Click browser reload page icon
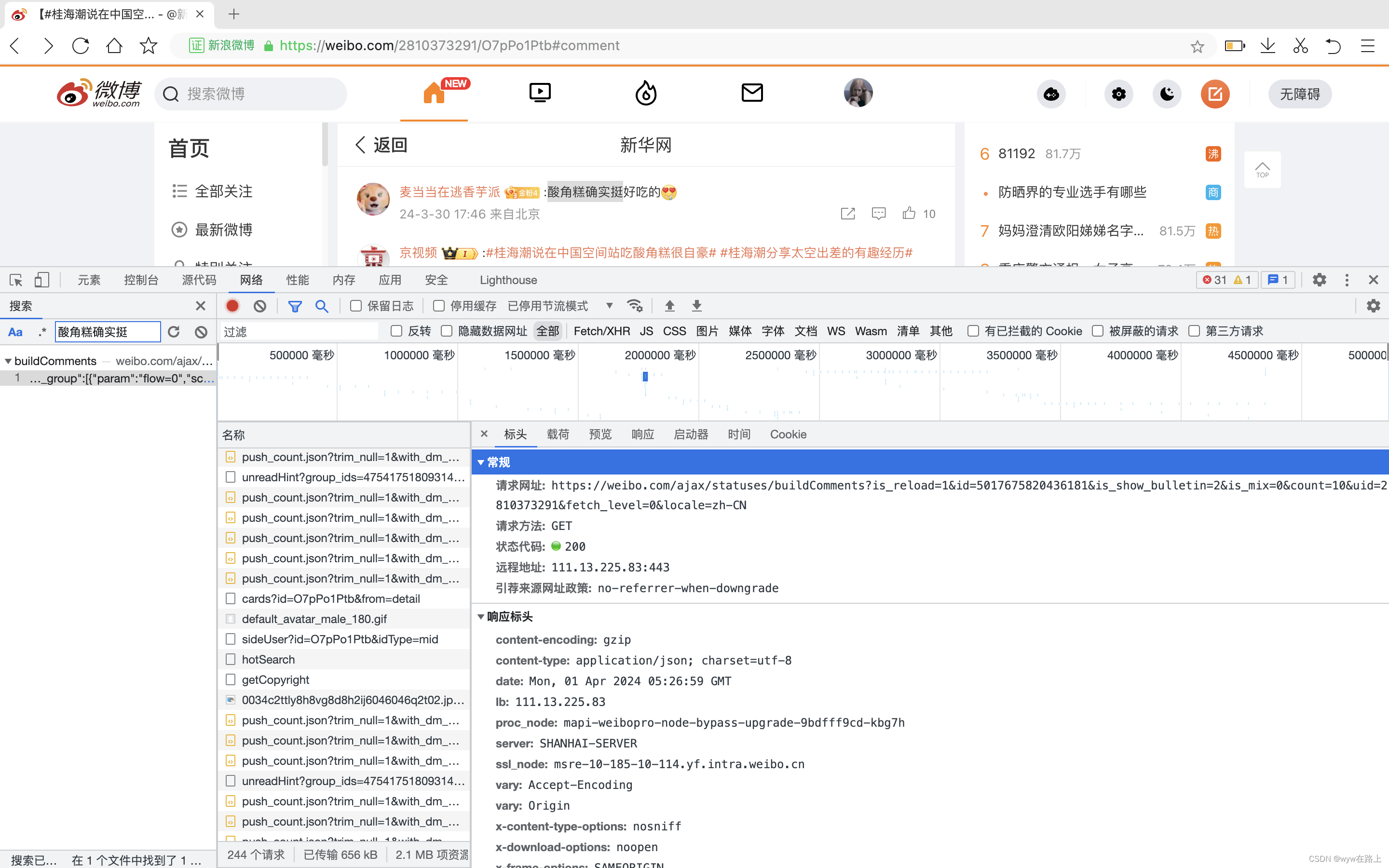The height and width of the screenshot is (868, 1389). [x=81, y=45]
